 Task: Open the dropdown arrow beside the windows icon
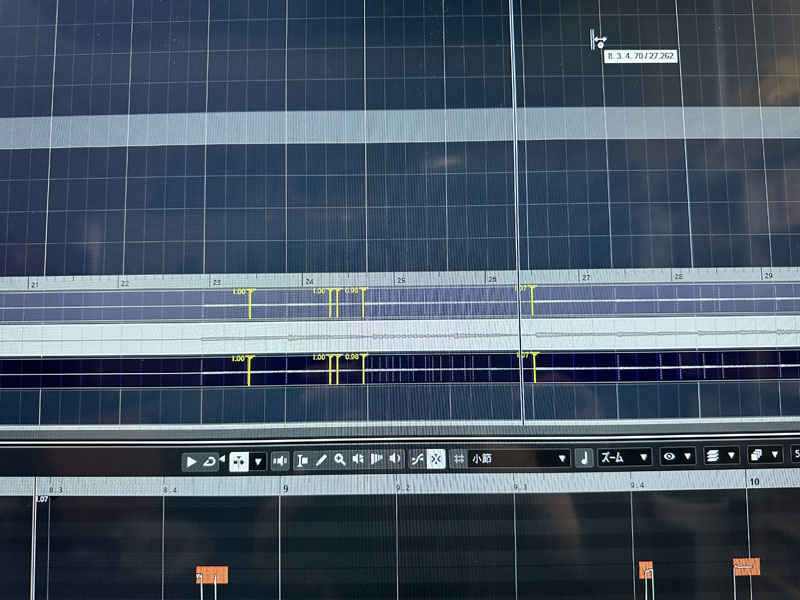[x=775, y=454]
